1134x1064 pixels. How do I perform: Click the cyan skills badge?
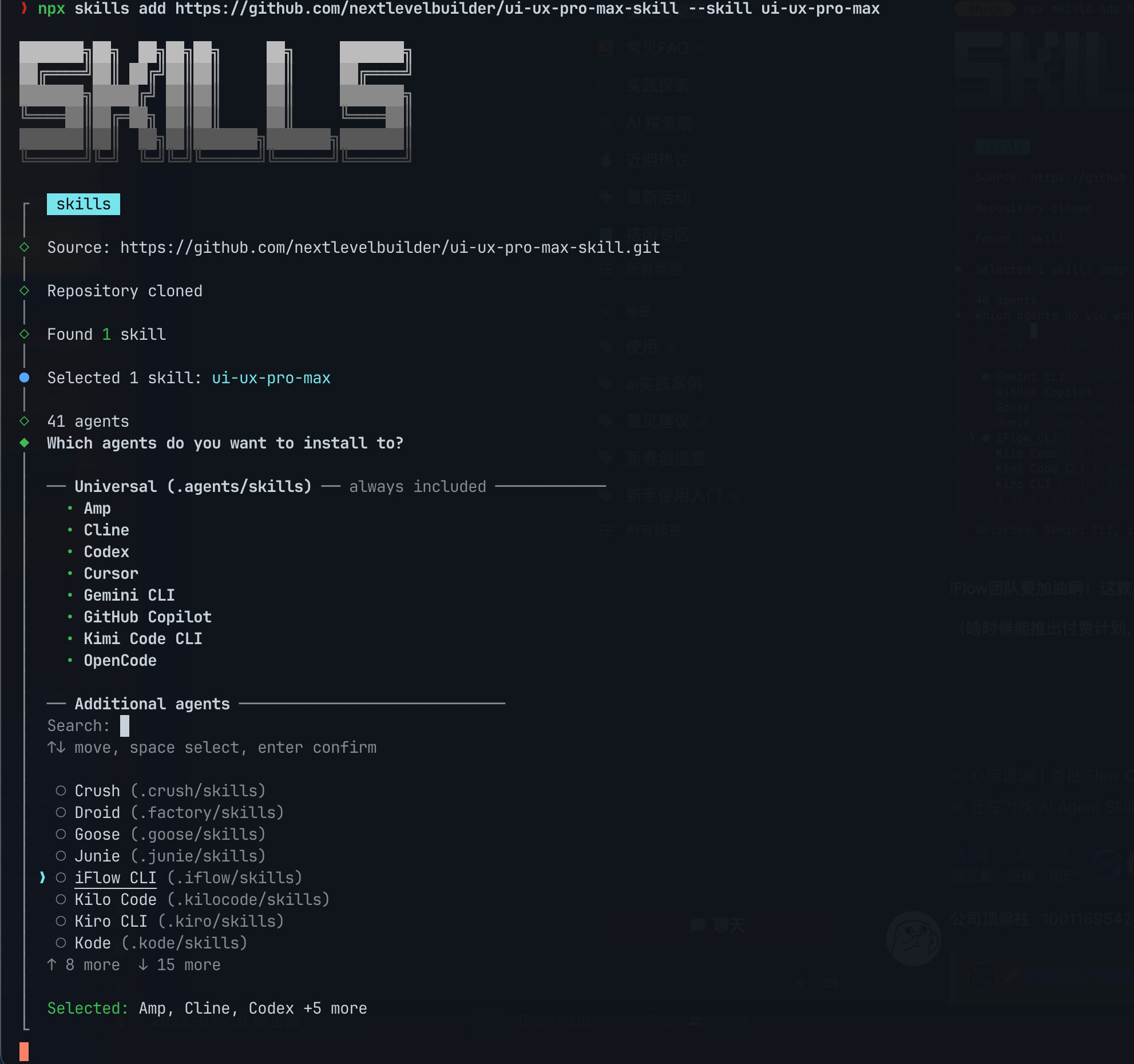(x=84, y=204)
